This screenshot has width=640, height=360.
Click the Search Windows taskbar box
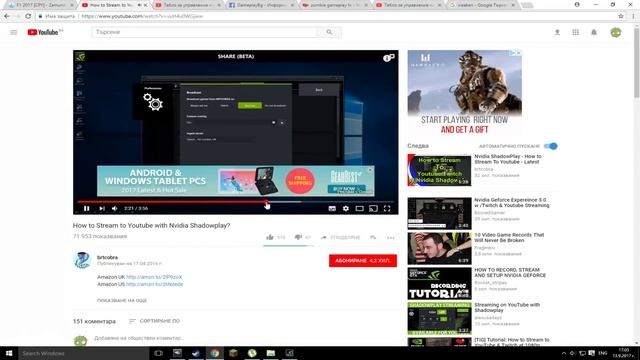coord(84,353)
